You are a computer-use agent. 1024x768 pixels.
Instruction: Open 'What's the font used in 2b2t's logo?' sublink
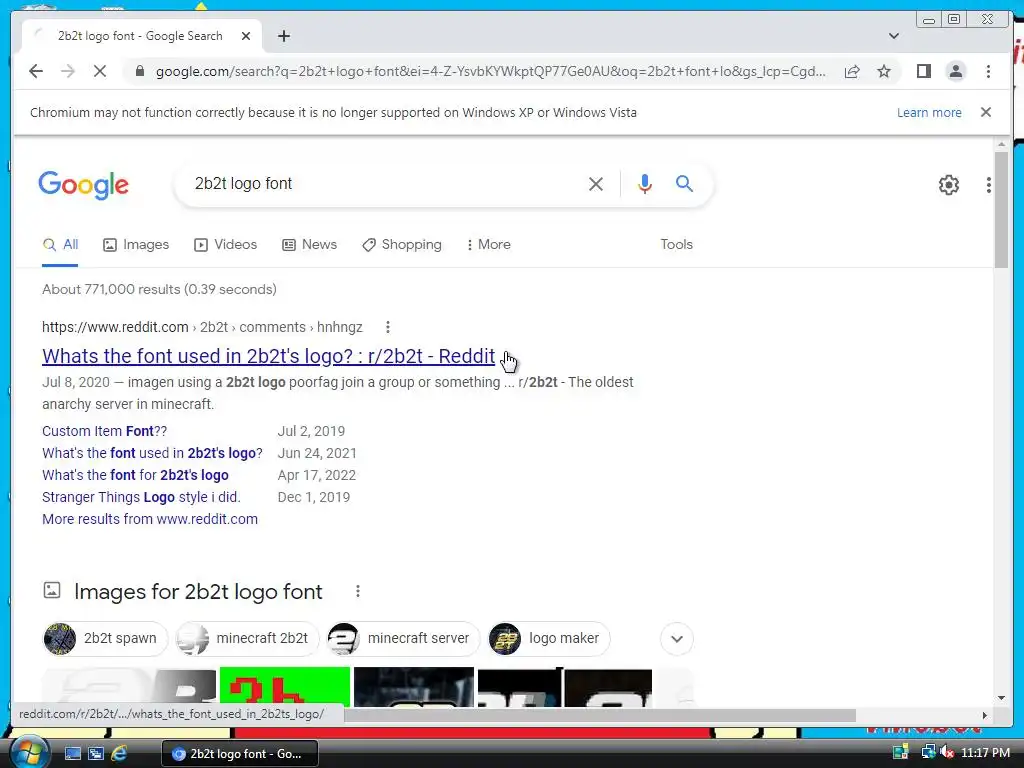tap(152, 453)
